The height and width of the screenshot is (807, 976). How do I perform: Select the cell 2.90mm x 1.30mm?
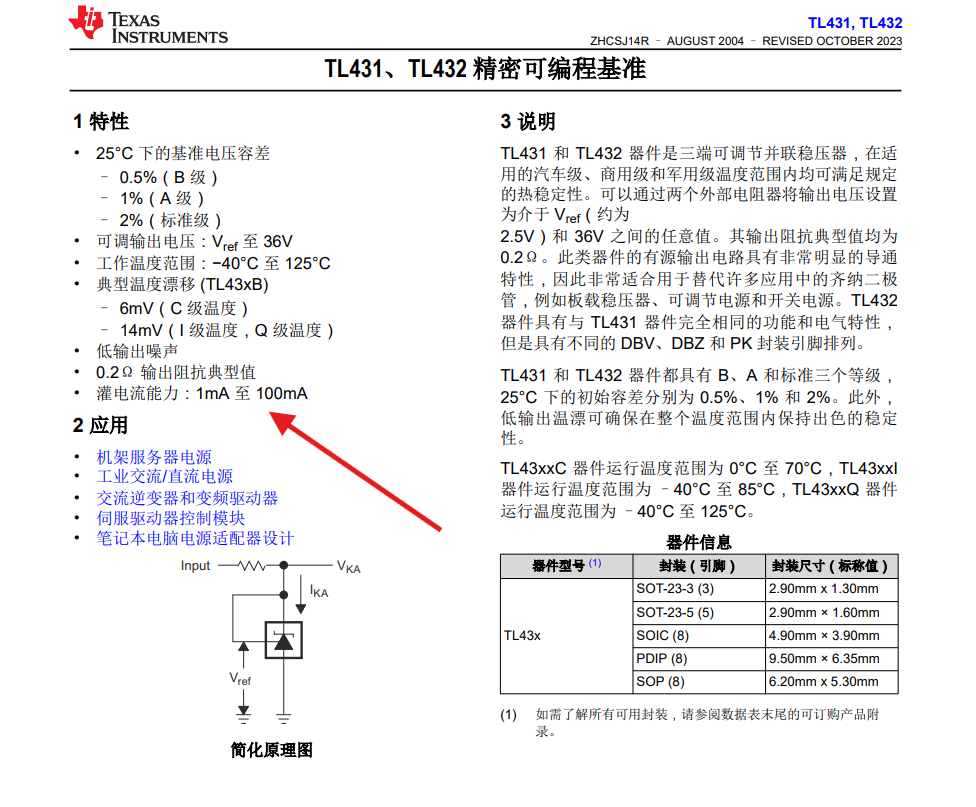[x=832, y=589]
